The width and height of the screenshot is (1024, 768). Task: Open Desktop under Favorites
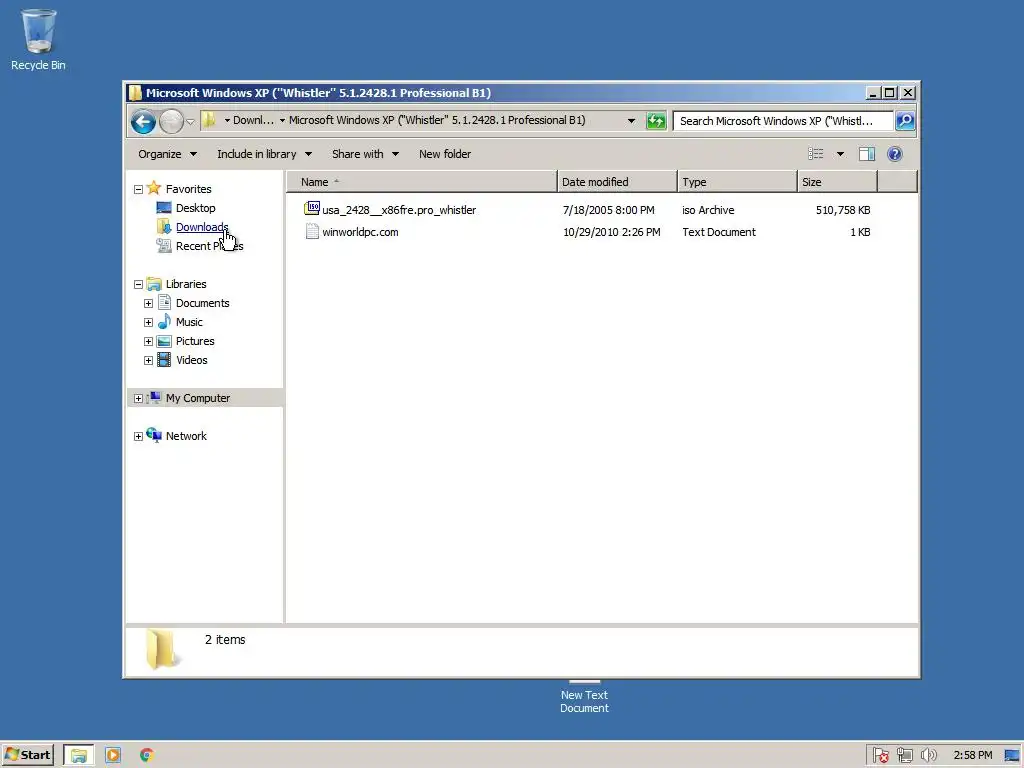pyautogui.click(x=195, y=208)
